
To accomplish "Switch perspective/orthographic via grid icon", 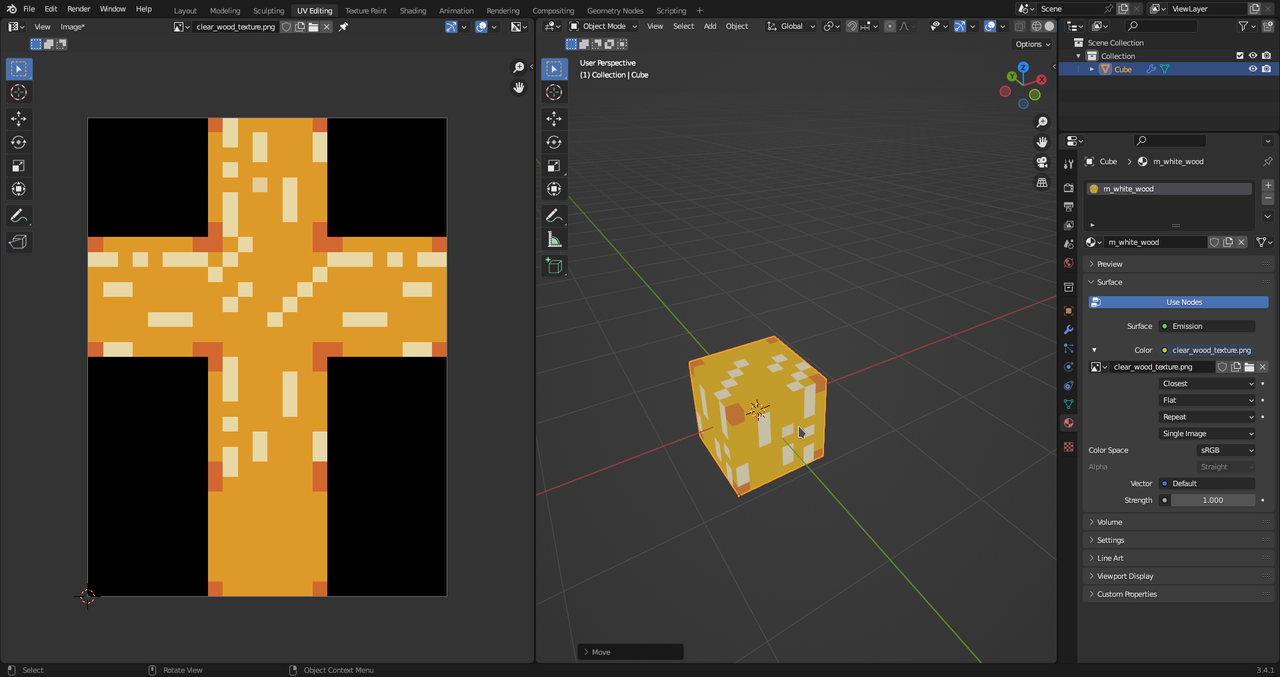I will coord(1042,183).
